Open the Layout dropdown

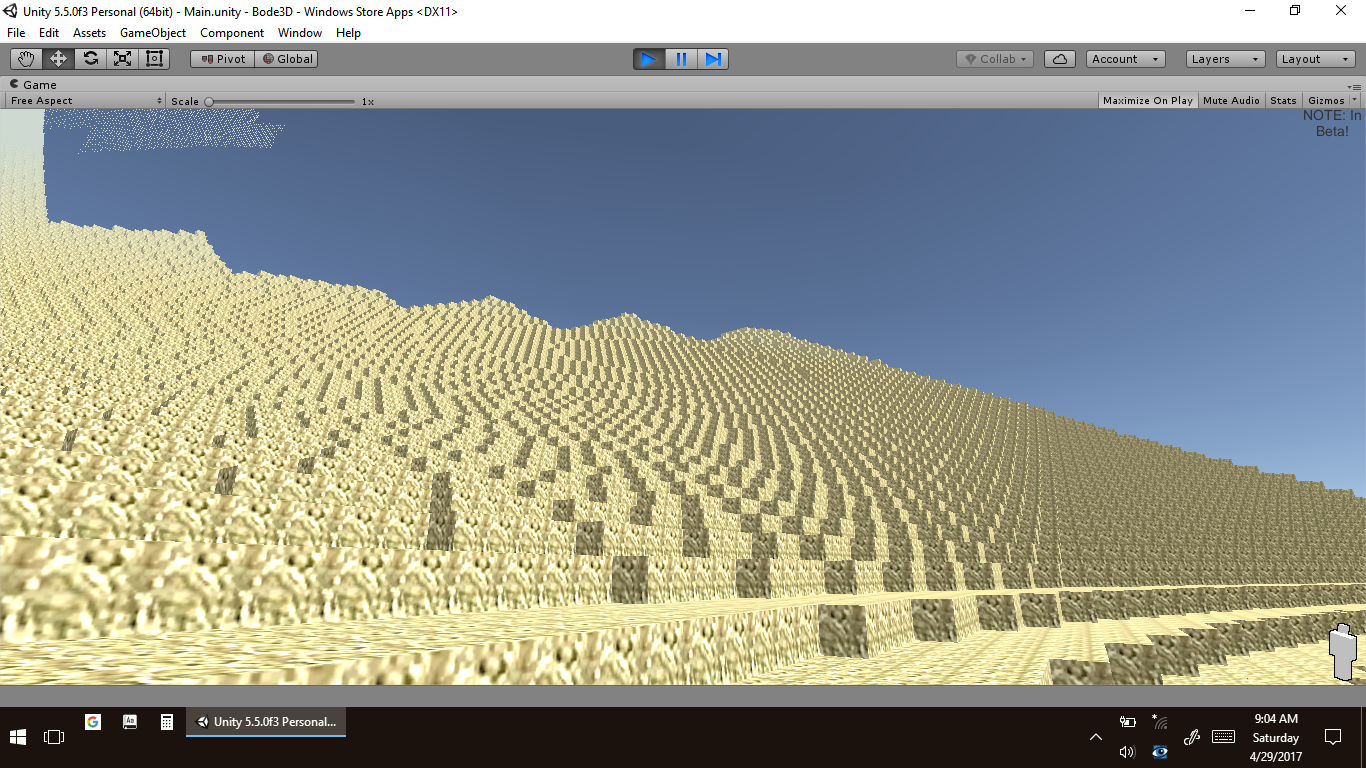(x=1314, y=59)
